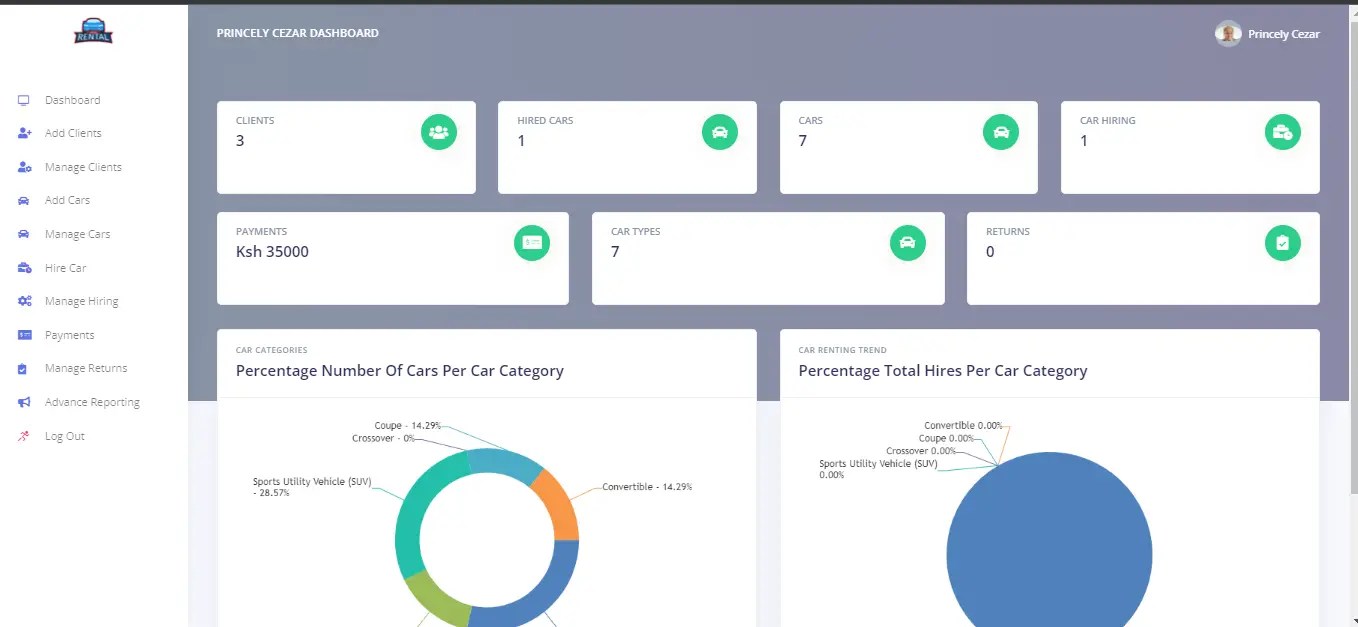Viewport: 1358px width, 627px height.
Task: Click the Add Cars car icon
Action: point(22,200)
